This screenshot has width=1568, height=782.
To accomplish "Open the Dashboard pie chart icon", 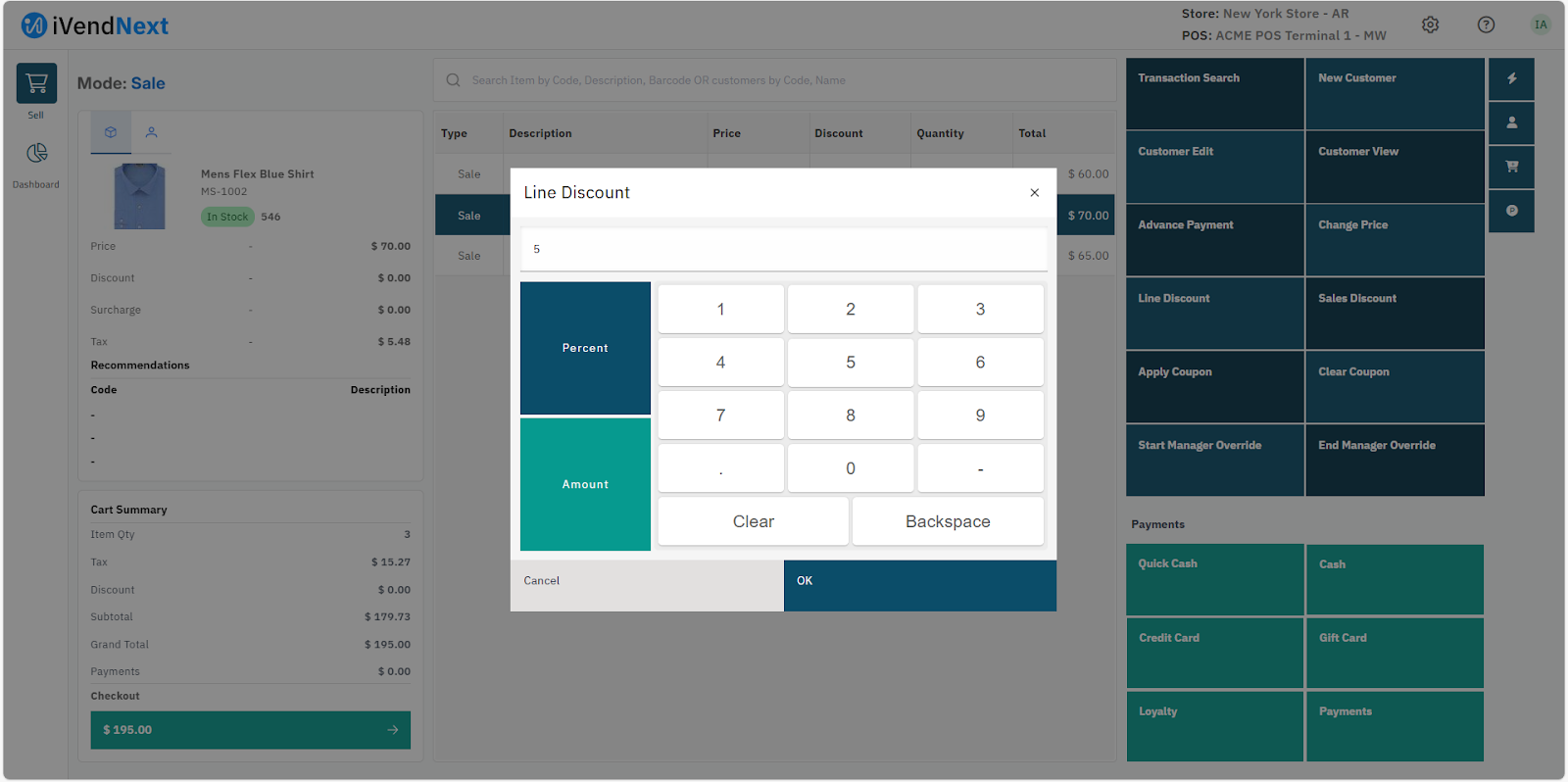I will click(x=36, y=154).
